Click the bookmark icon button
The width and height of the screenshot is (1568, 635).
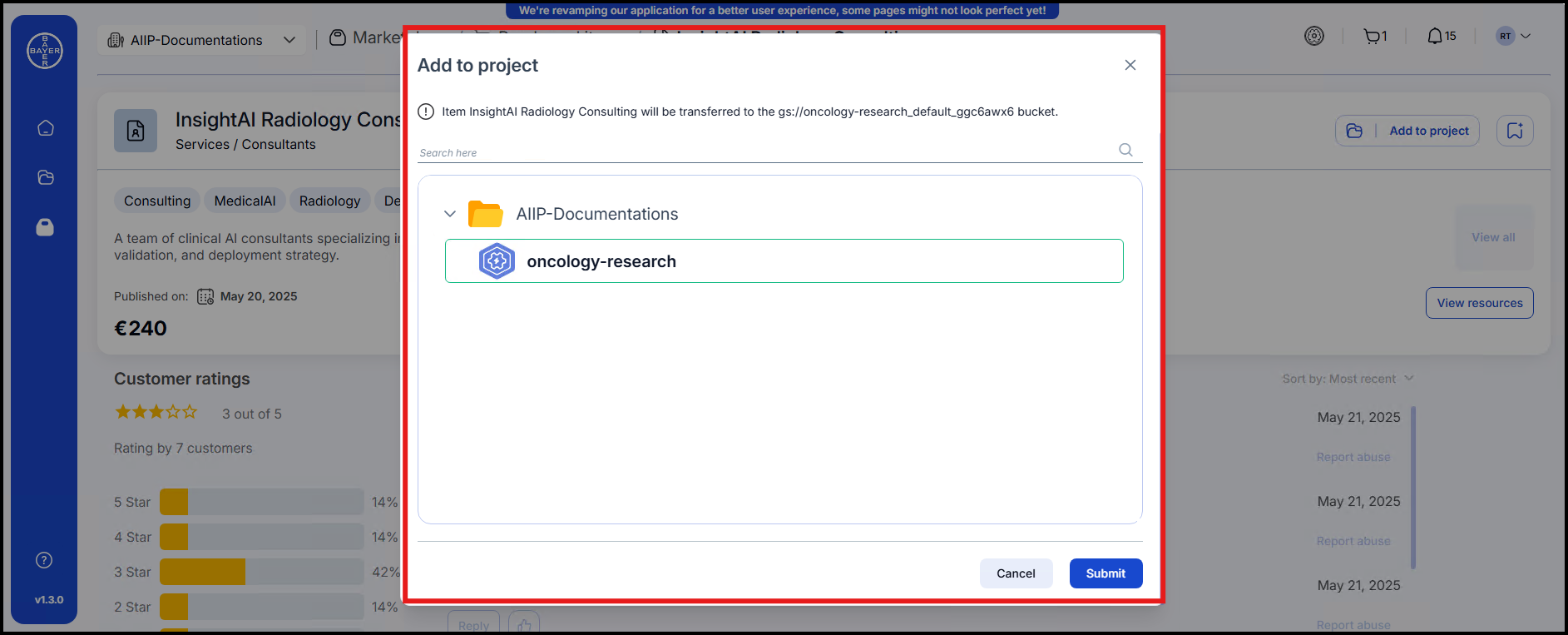point(1515,131)
